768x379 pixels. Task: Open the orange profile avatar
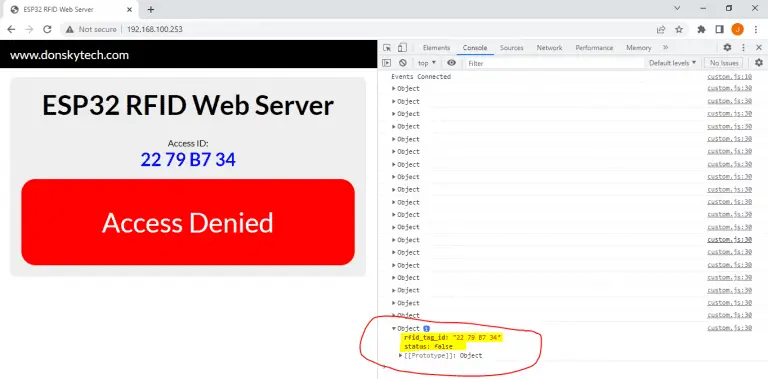pyautogui.click(x=737, y=29)
